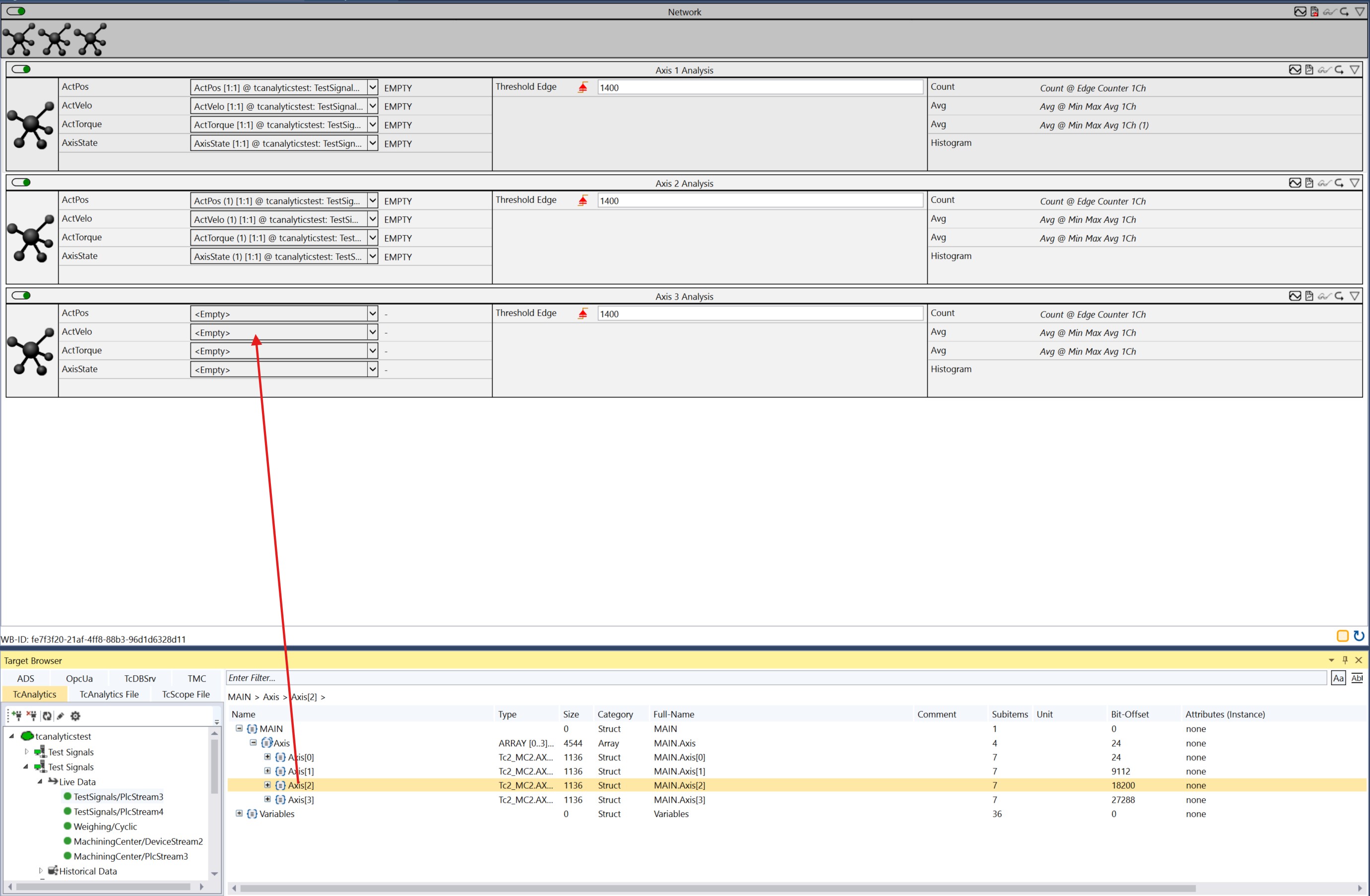
Task: Click the reset arrow icon in Network header
Action: click(x=1344, y=11)
